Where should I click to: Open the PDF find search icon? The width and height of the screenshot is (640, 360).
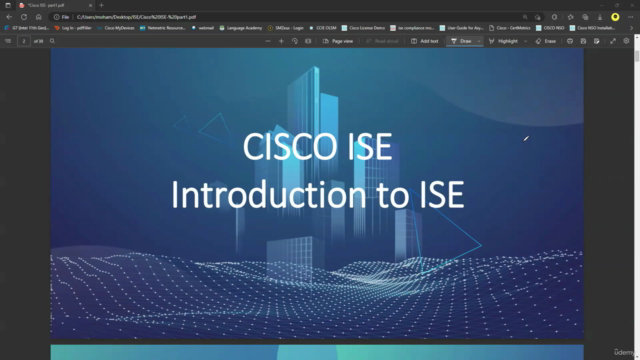[x=52, y=41]
